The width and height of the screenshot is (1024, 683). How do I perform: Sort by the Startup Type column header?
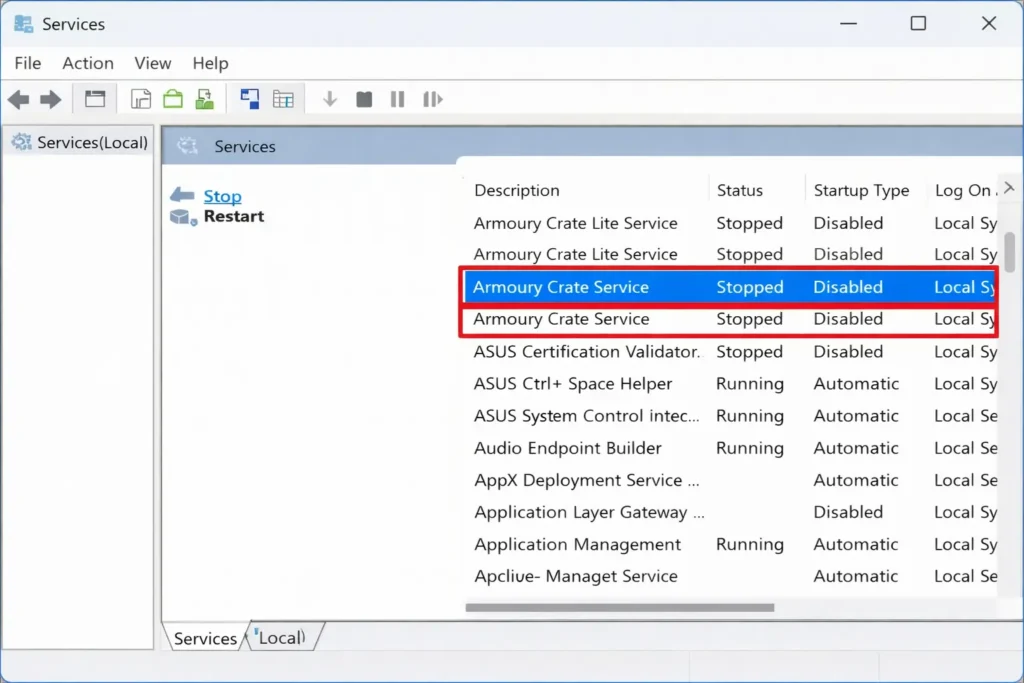point(861,190)
